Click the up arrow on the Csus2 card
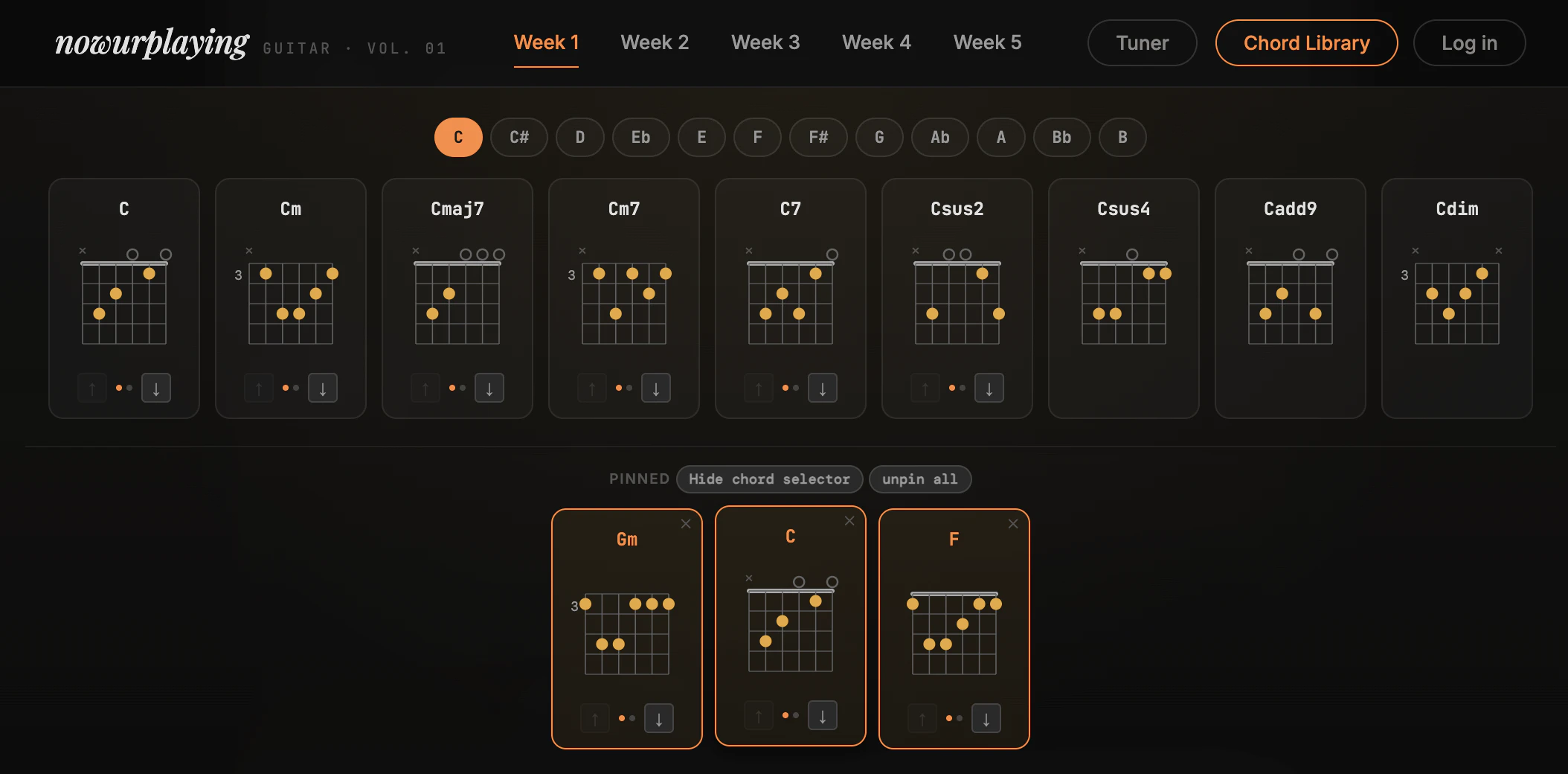The height and width of the screenshot is (774, 1568). click(925, 387)
